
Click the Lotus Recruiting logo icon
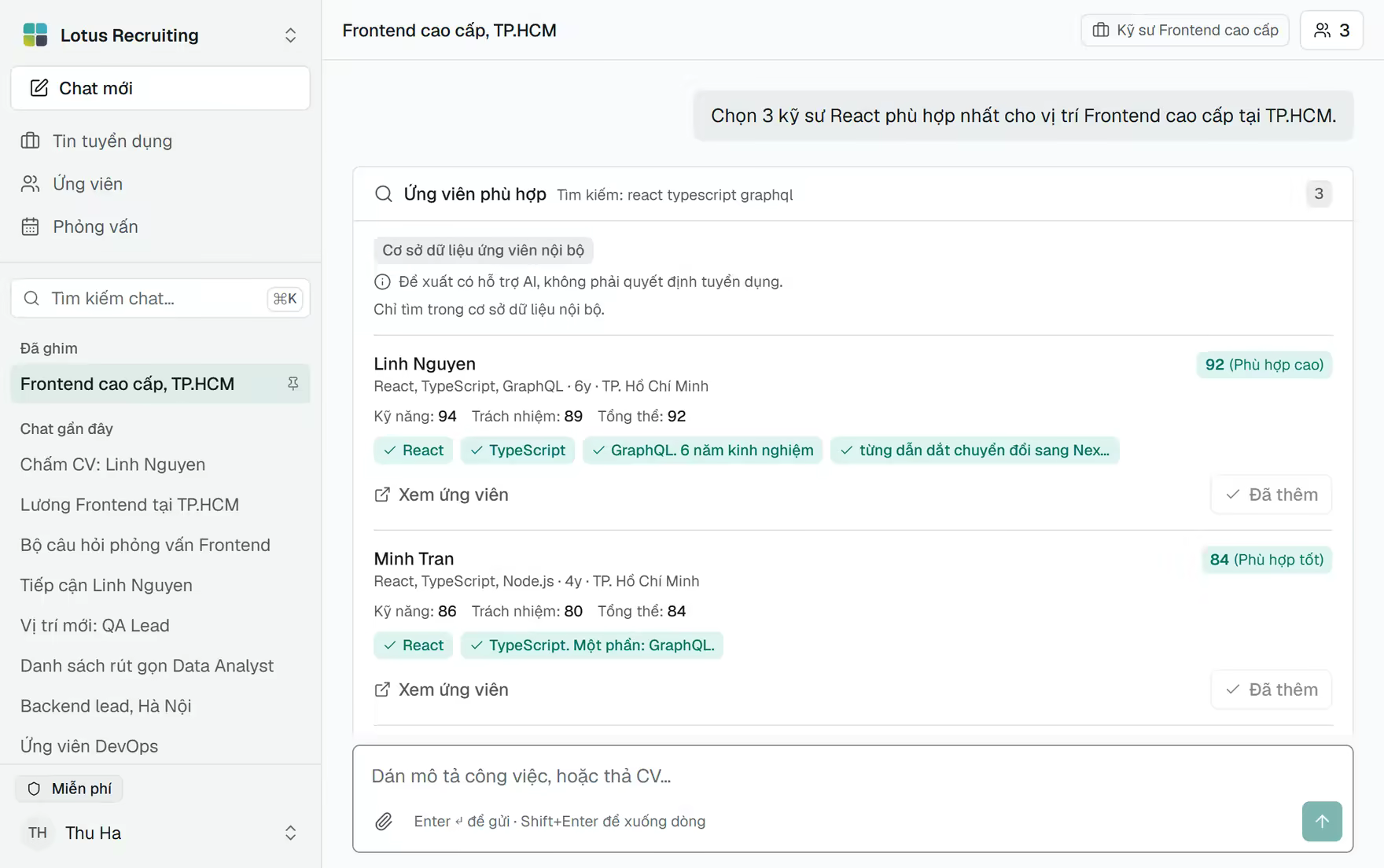(x=35, y=35)
